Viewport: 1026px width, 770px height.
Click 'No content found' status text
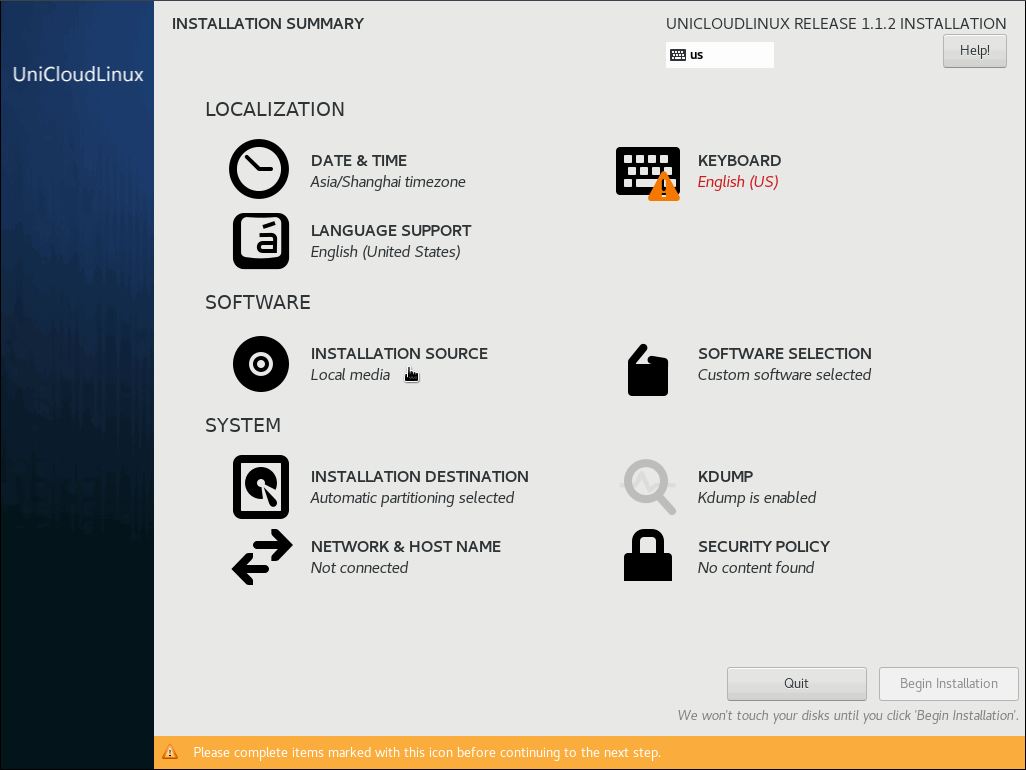coord(756,568)
